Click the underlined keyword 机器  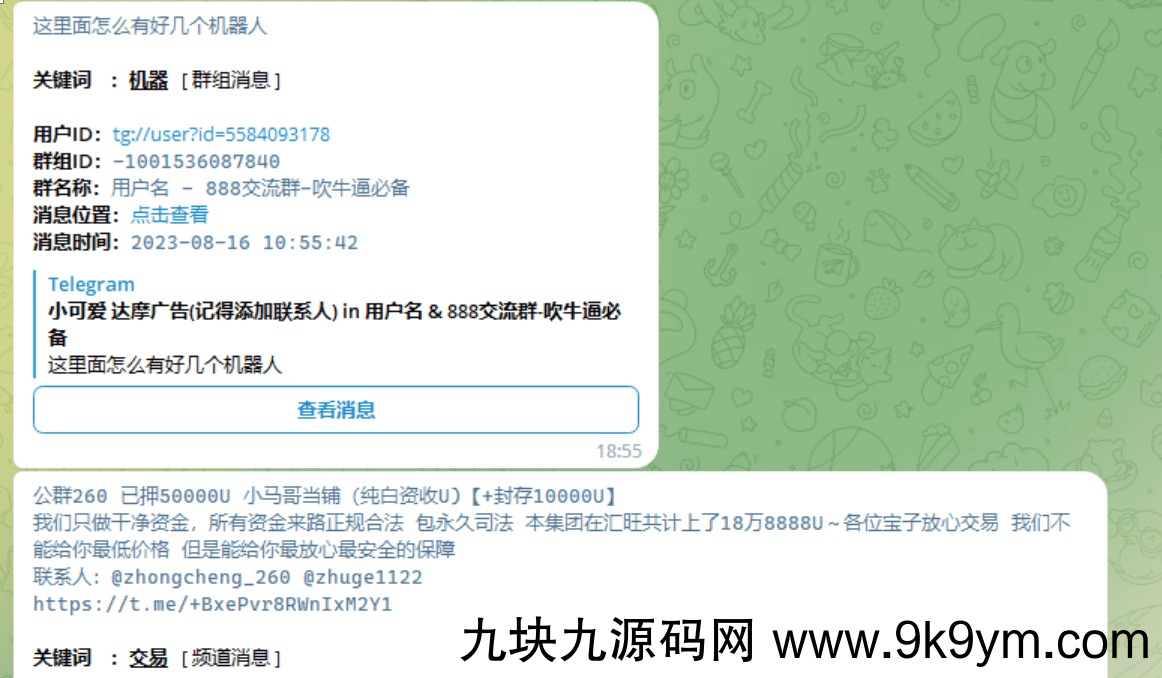click(x=148, y=80)
